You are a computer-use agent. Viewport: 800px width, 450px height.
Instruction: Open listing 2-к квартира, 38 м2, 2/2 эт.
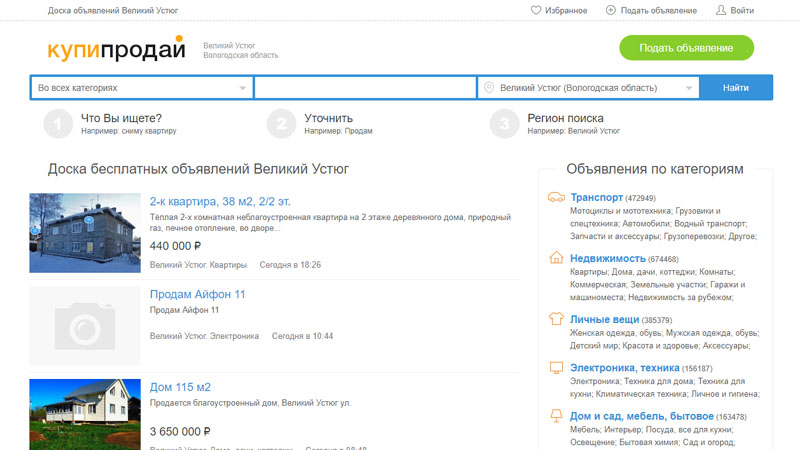pos(220,202)
